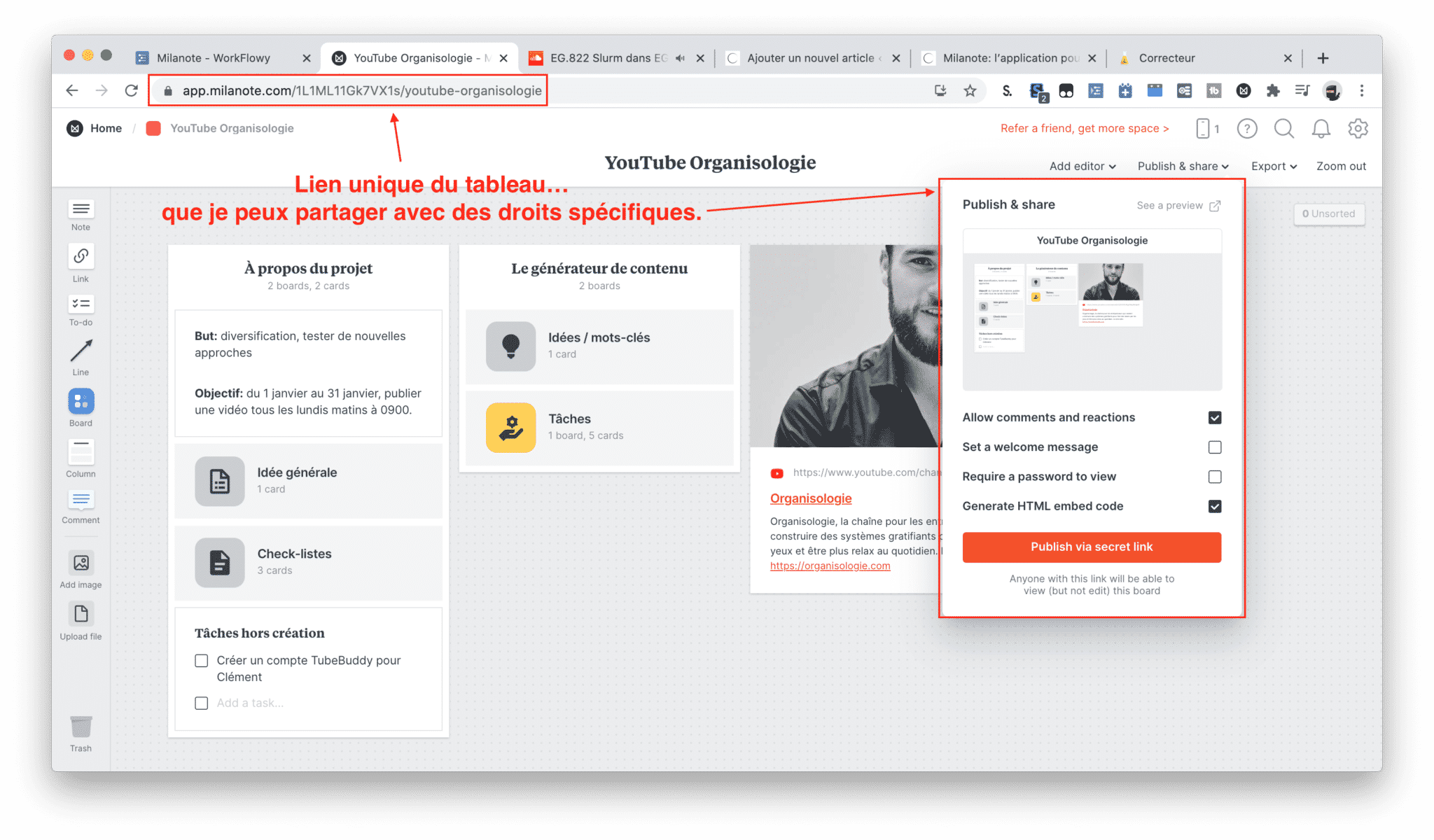This screenshot has height=840, width=1434.
Task: Click the portrait photo on the board
Action: [845, 346]
